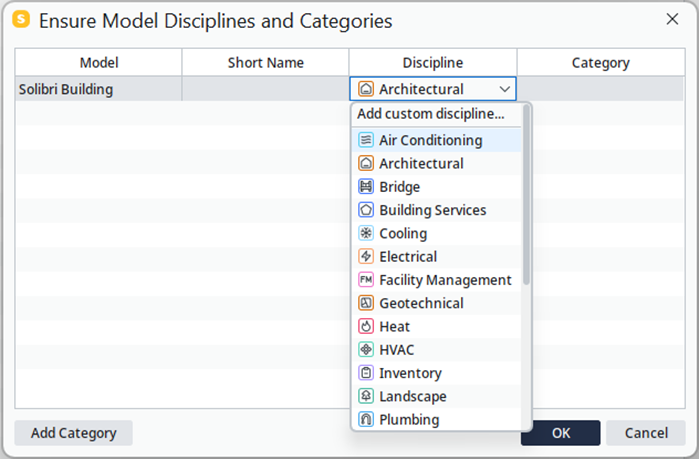Confirm with the OK button
Screen dimensions: 700x459
tap(560, 433)
